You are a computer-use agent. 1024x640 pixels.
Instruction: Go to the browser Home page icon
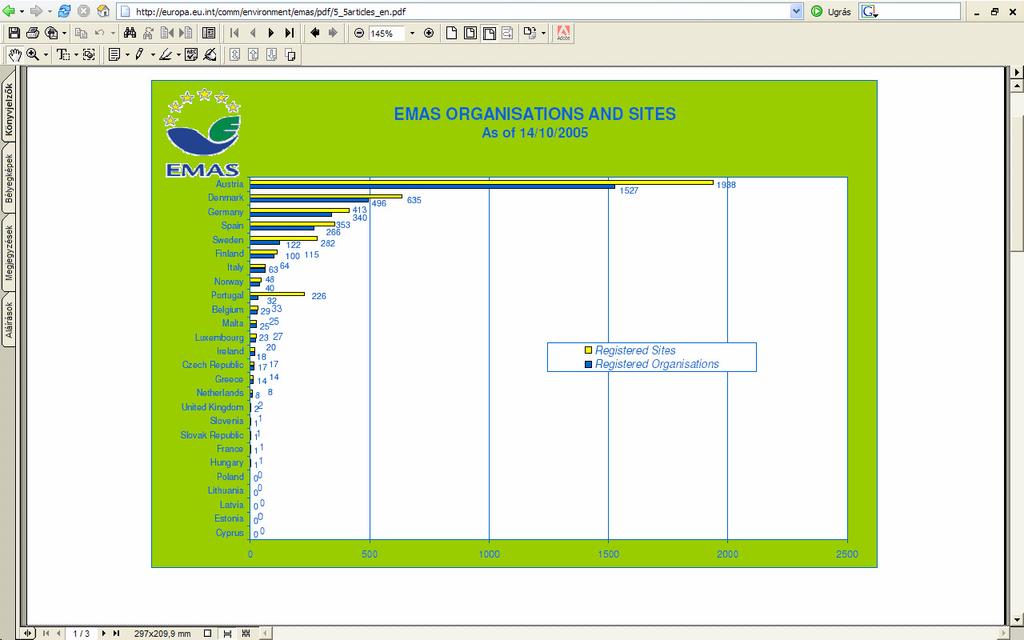click(x=103, y=11)
